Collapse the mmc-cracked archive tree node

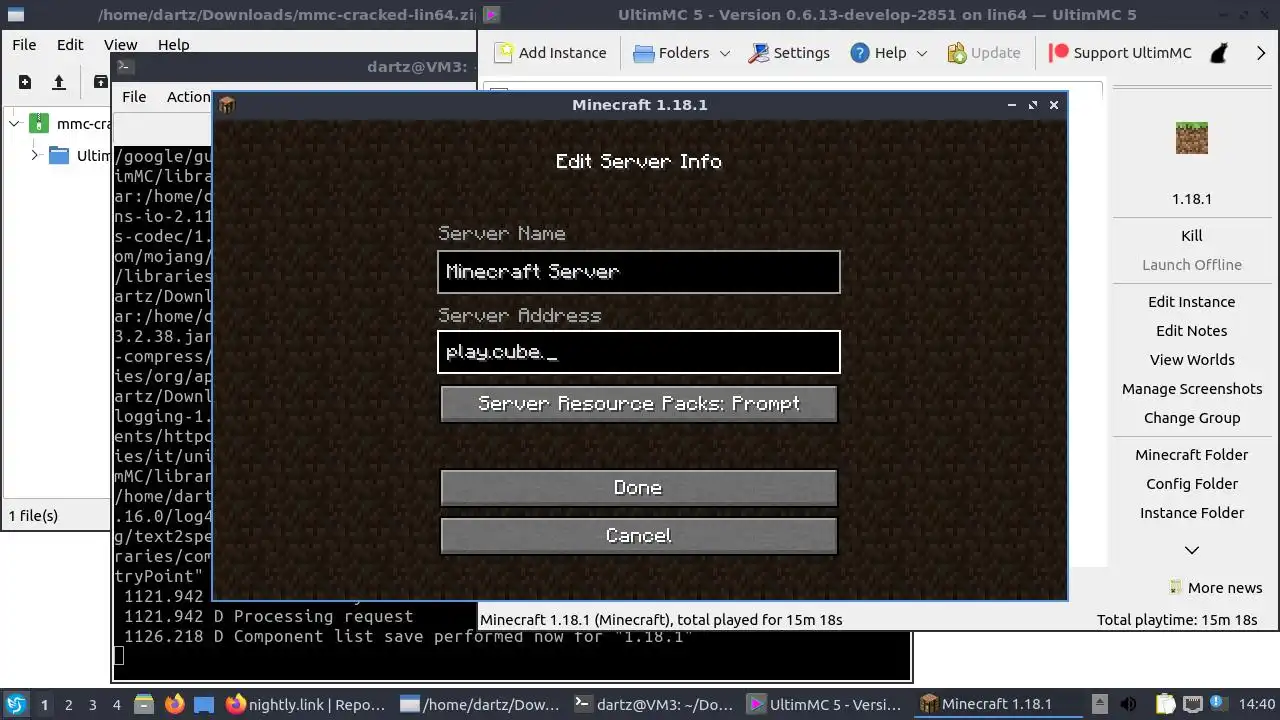click(x=15, y=124)
